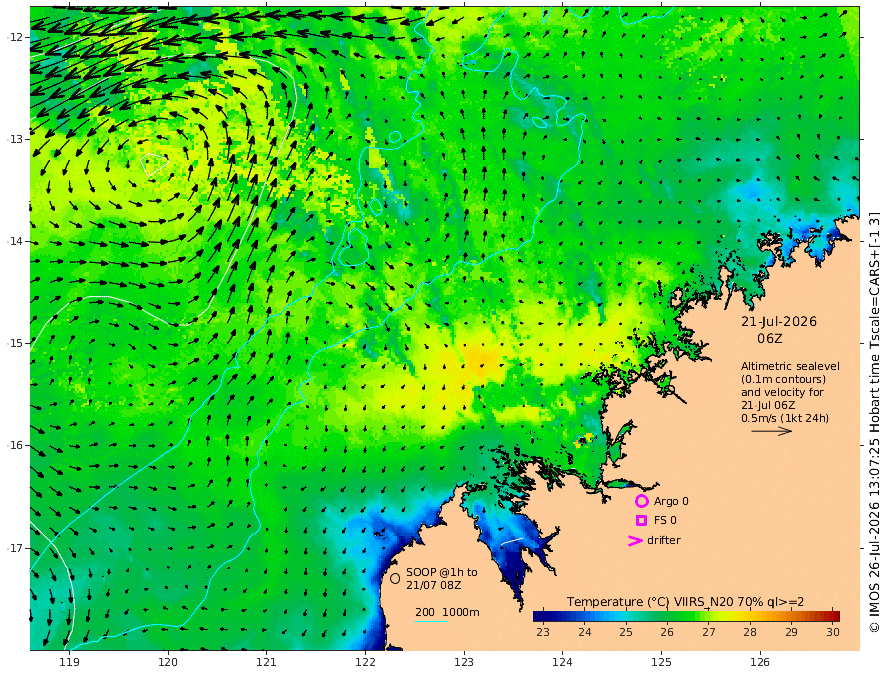Click the latitude axis label -14
The width and height of the screenshot is (880, 680).
[x=15, y=241]
